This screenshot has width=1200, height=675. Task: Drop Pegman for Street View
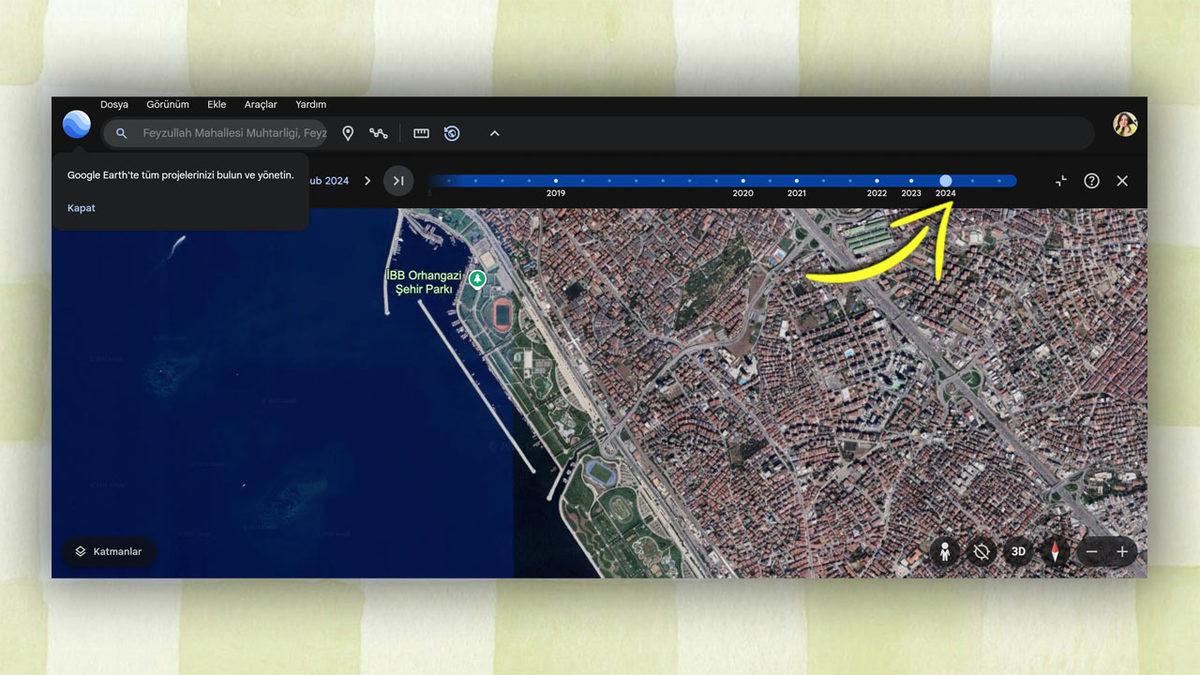[945, 551]
